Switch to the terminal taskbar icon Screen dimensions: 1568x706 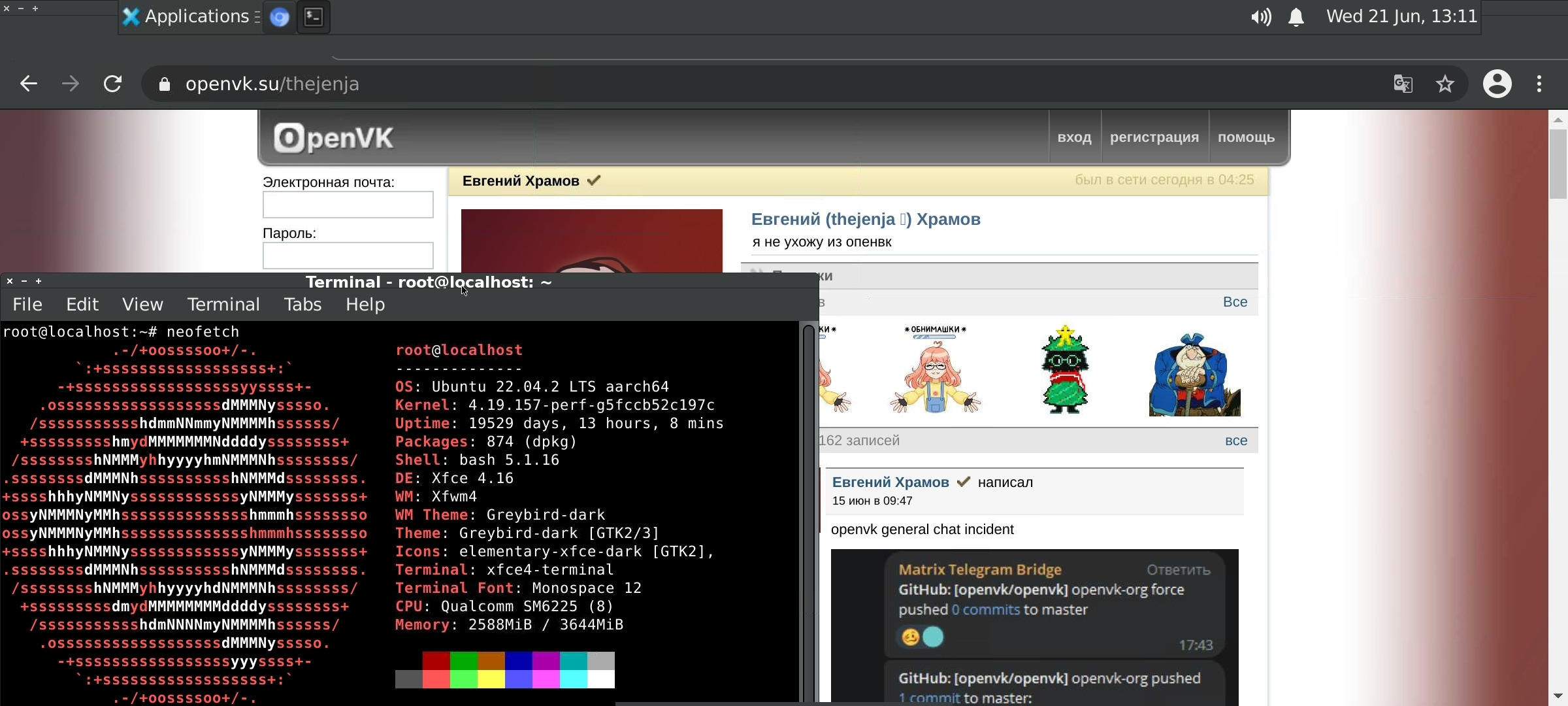point(314,17)
